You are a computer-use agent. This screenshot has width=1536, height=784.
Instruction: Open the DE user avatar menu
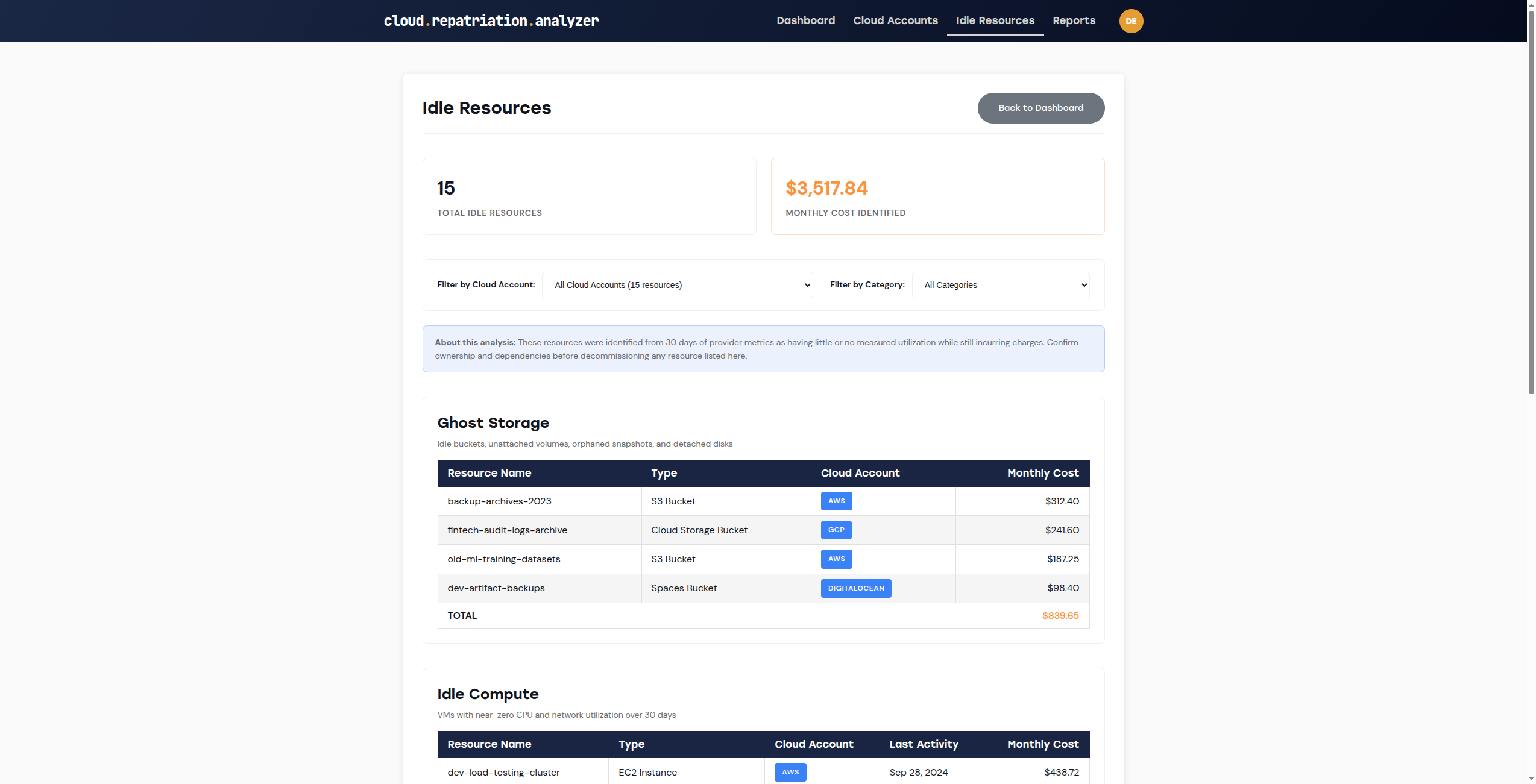click(1131, 21)
